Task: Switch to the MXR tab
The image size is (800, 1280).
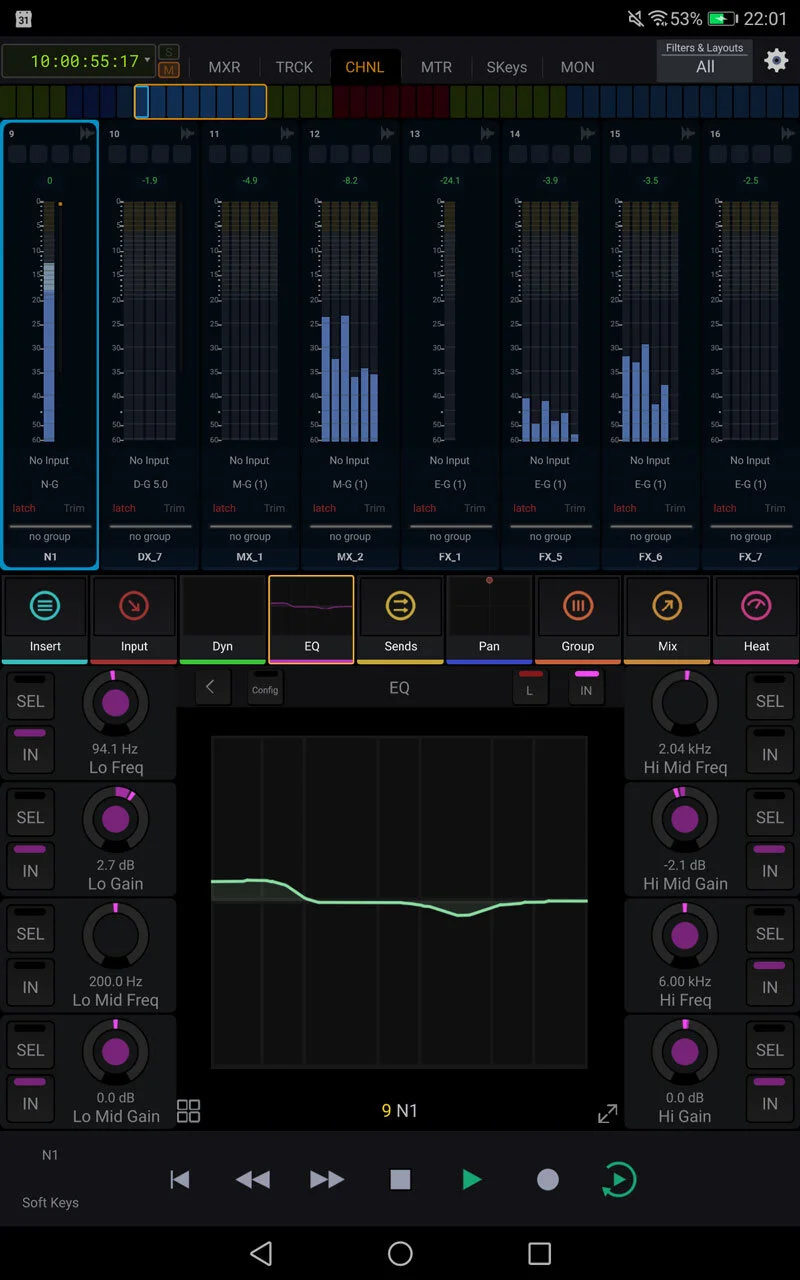Action: coord(224,67)
